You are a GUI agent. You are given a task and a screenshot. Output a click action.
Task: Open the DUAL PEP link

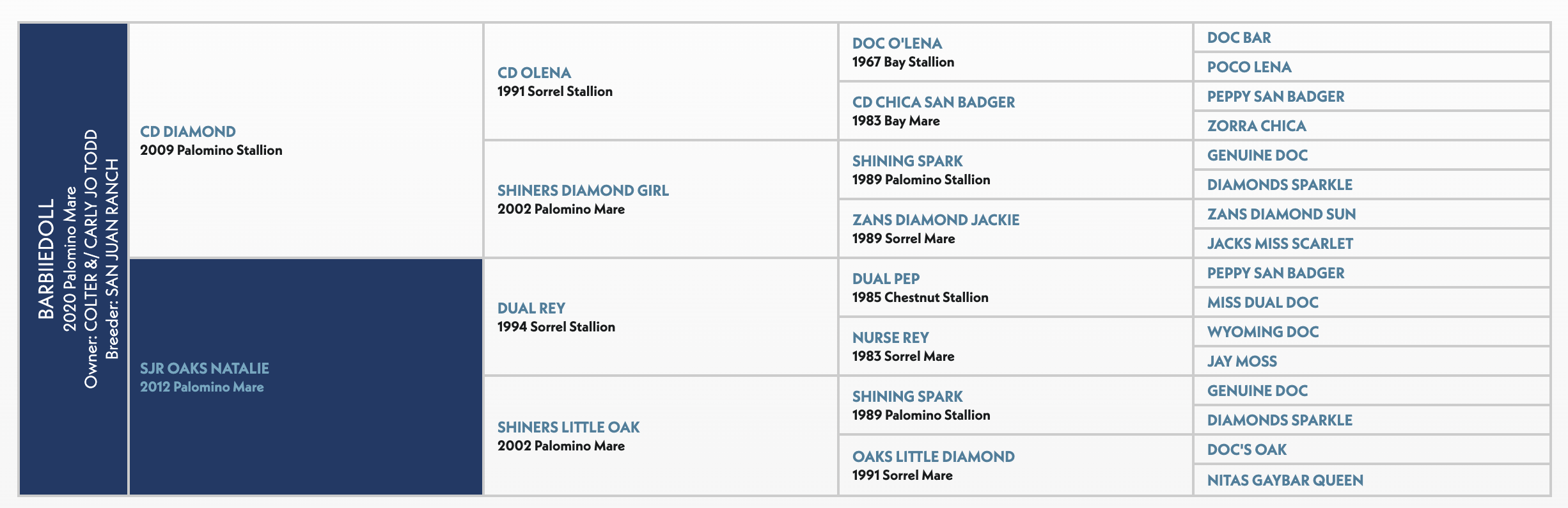tap(886, 279)
